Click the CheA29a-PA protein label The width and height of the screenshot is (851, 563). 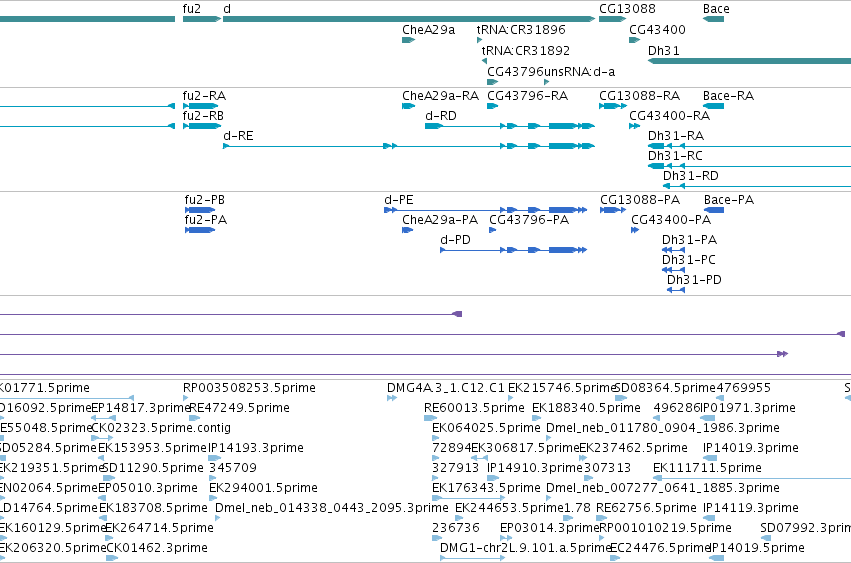[x=440, y=220]
